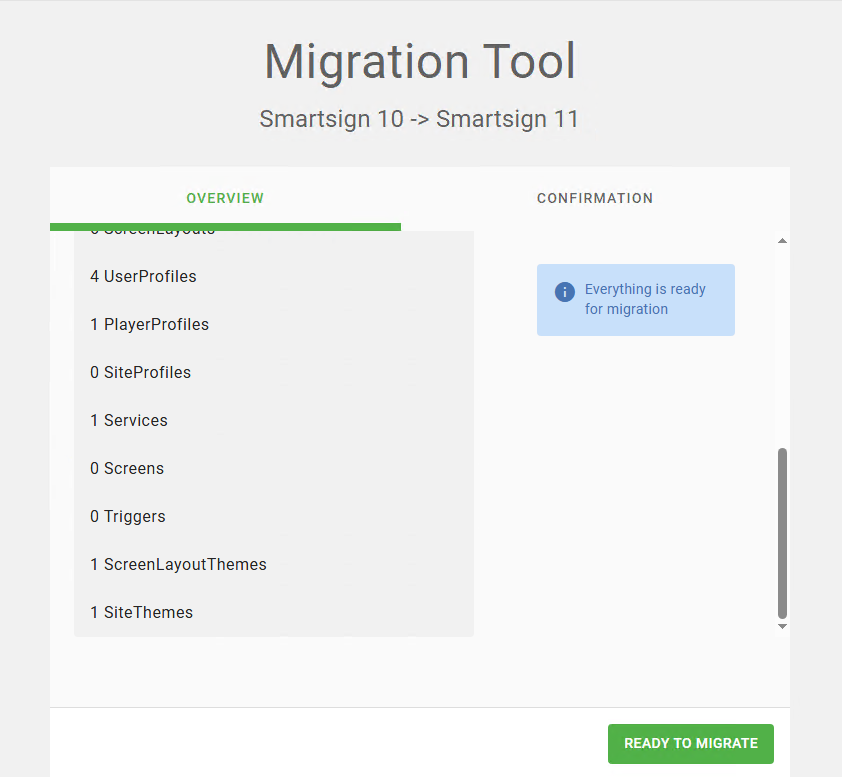Open the Confirmation tab
842x777 pixels.
[x=595, y=198]
